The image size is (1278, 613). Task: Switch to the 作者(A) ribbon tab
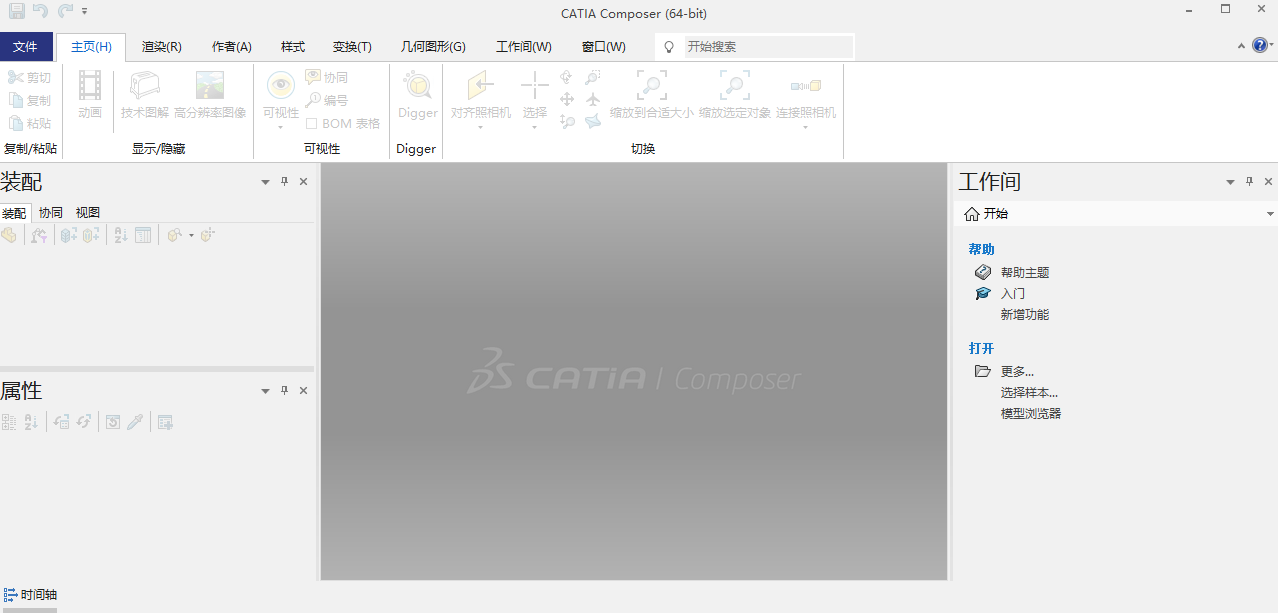point(232,47)
